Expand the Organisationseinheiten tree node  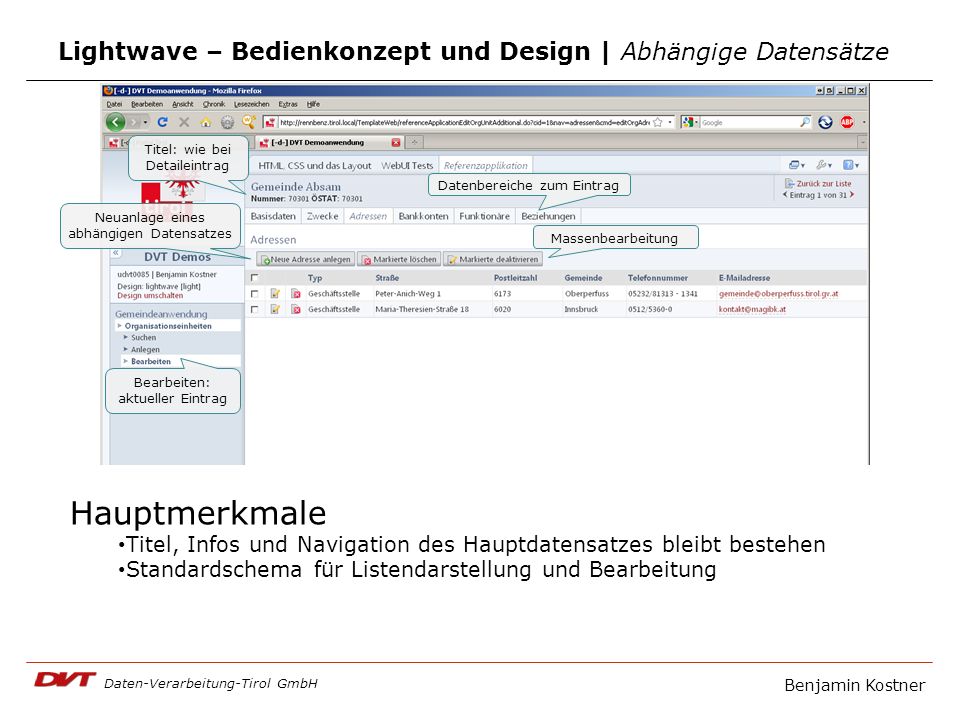[x=120, y=326]
